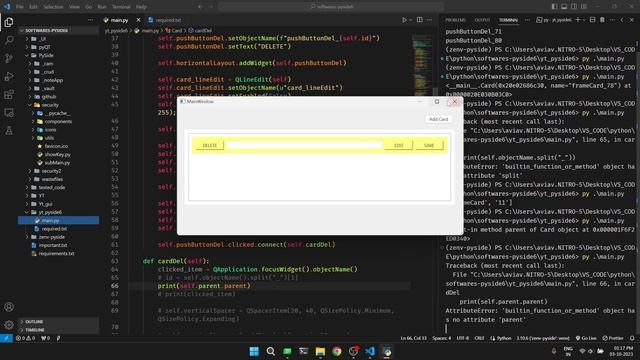This screenshot has width=640, height=360.
Task: Collapse the yt_pyside6 folder
Action: (x=50, y=212)
